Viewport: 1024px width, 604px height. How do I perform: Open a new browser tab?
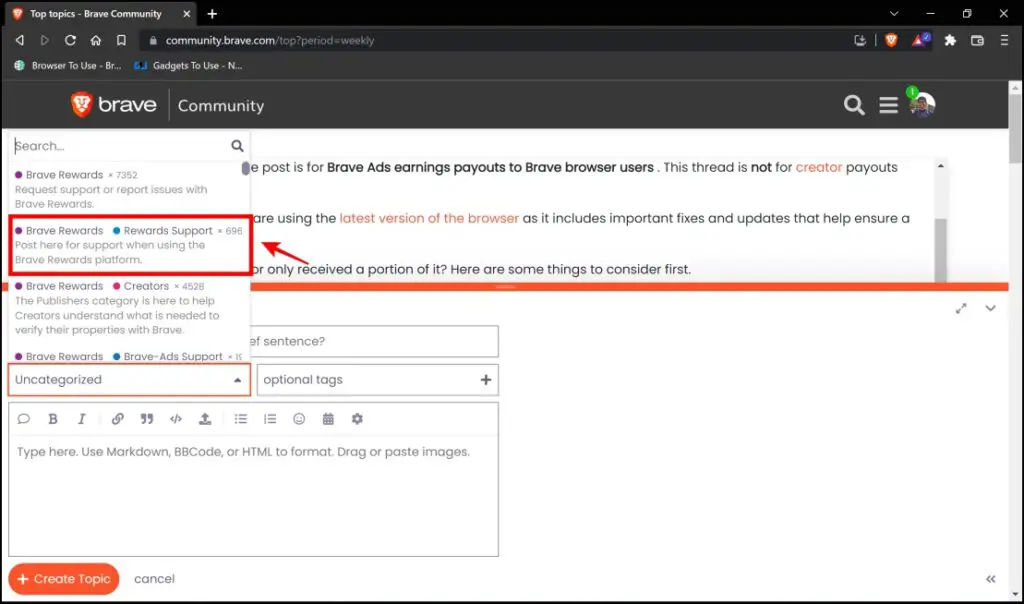(x=212, y=14)
